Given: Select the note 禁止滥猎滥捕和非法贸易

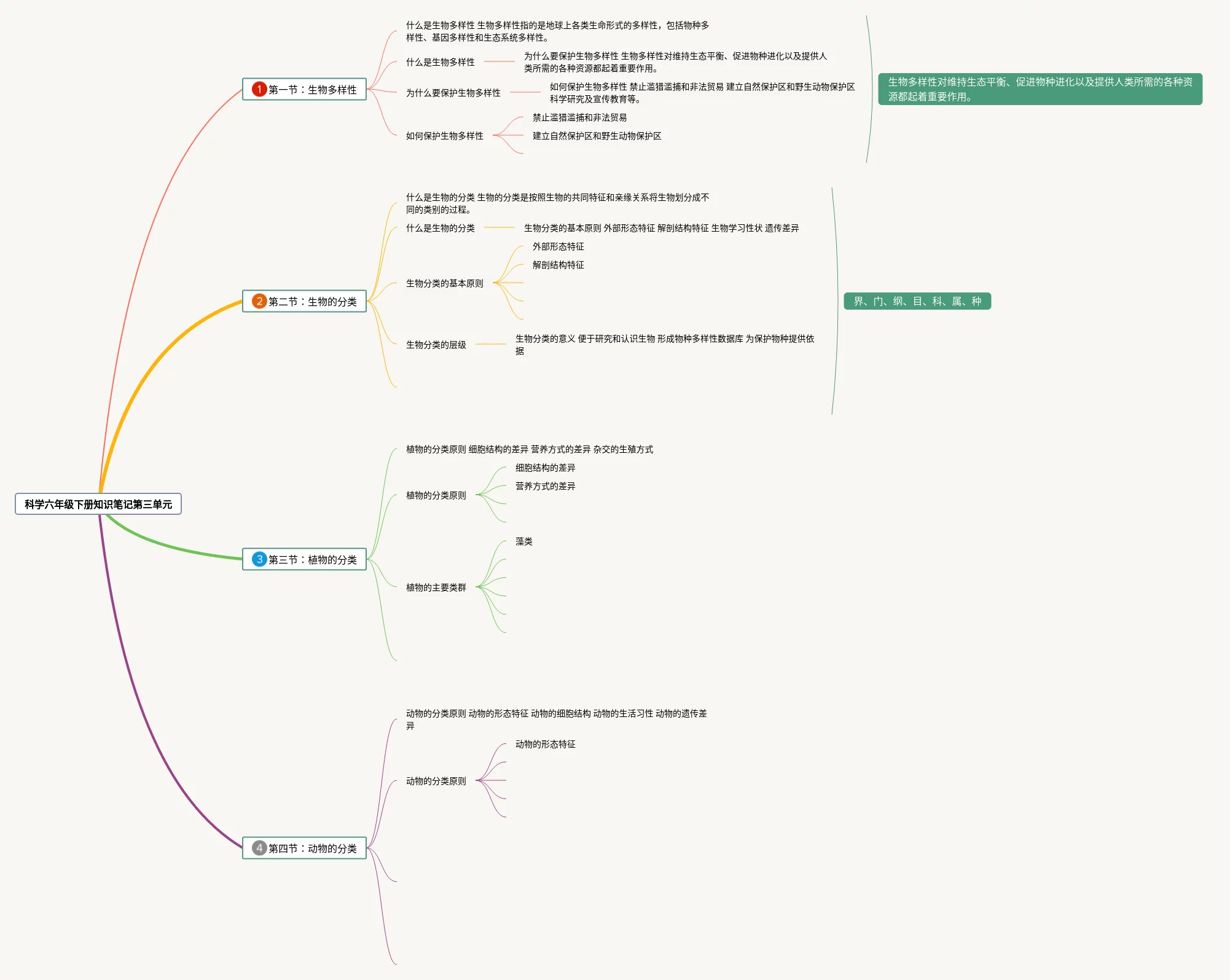Looking at the screenshot, I should [x=579, y=117].
